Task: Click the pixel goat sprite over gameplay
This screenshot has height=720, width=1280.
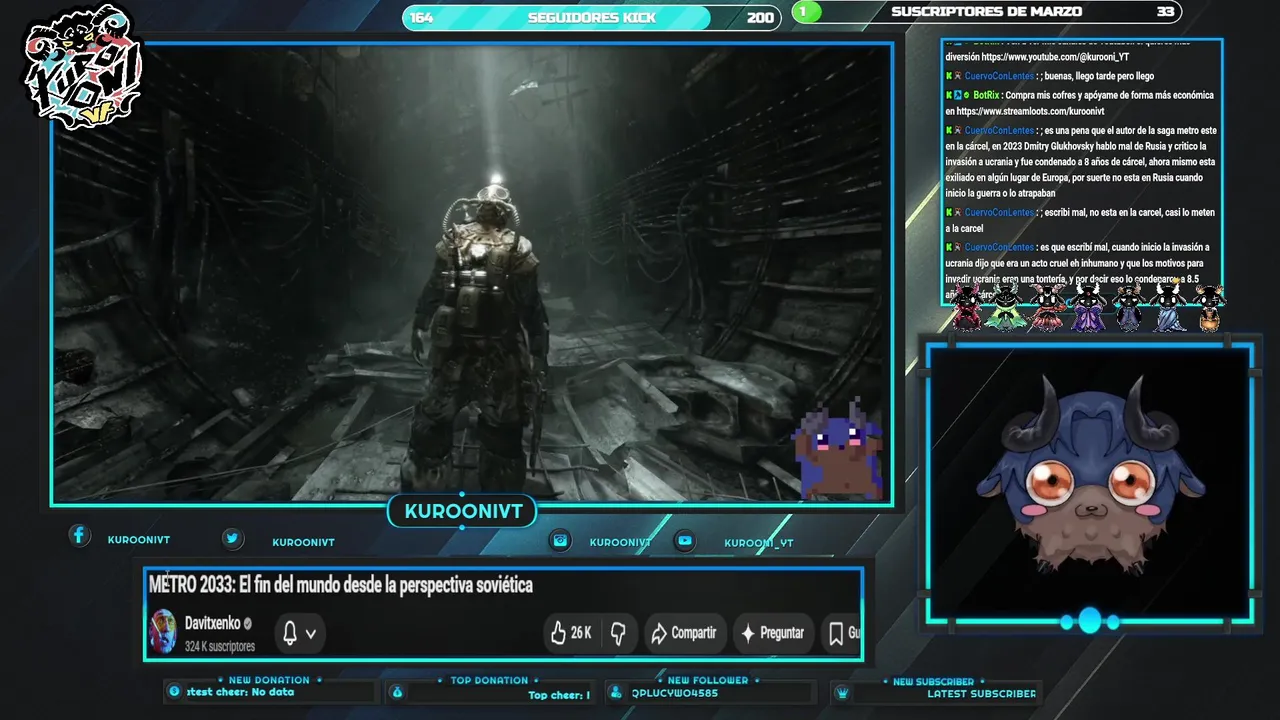Action: pyautogui.click(x=838, y=449)
